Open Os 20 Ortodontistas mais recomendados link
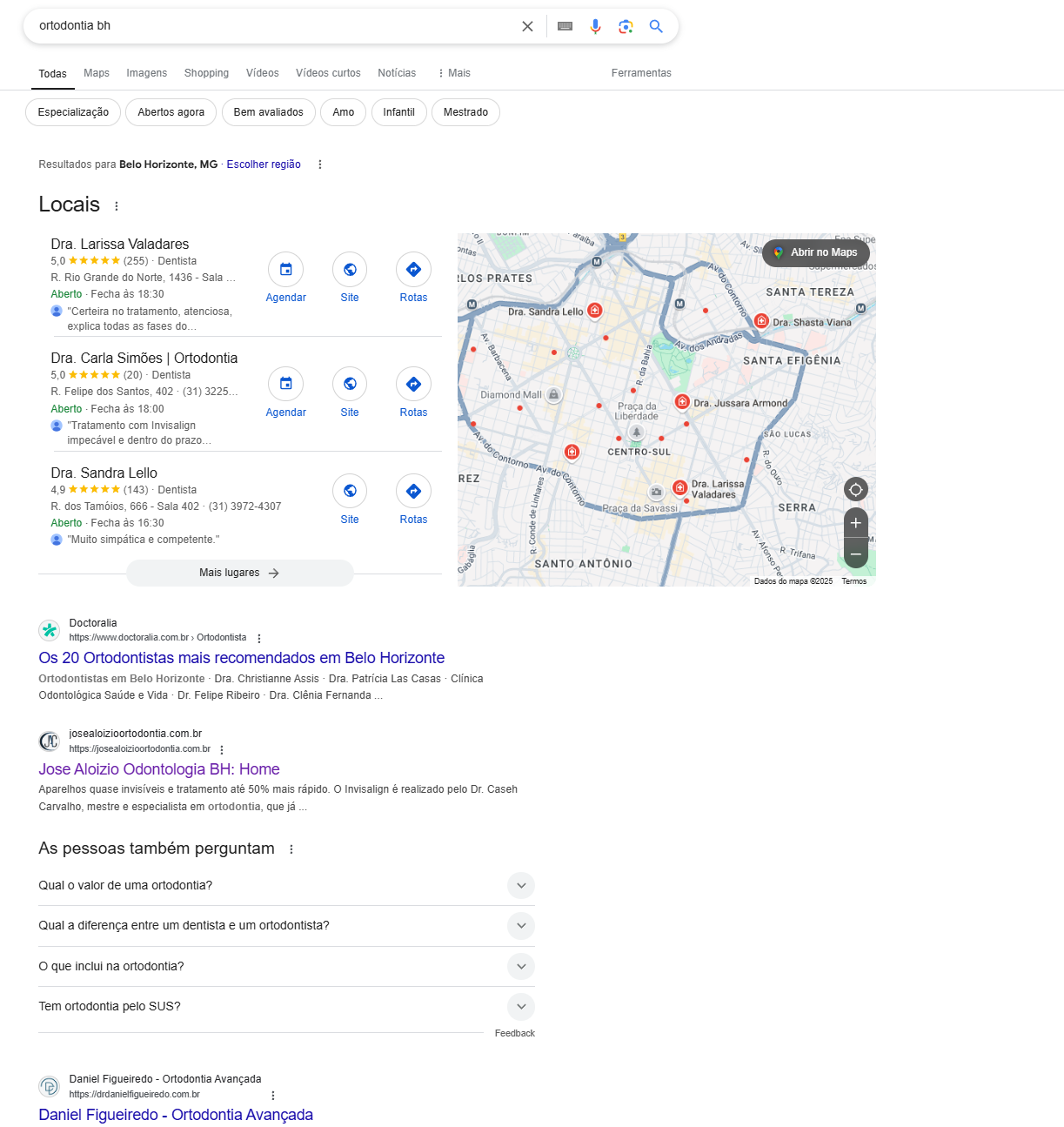Screen dimensions: 1064x1127 pyautogui.click(x=242, y=658)
